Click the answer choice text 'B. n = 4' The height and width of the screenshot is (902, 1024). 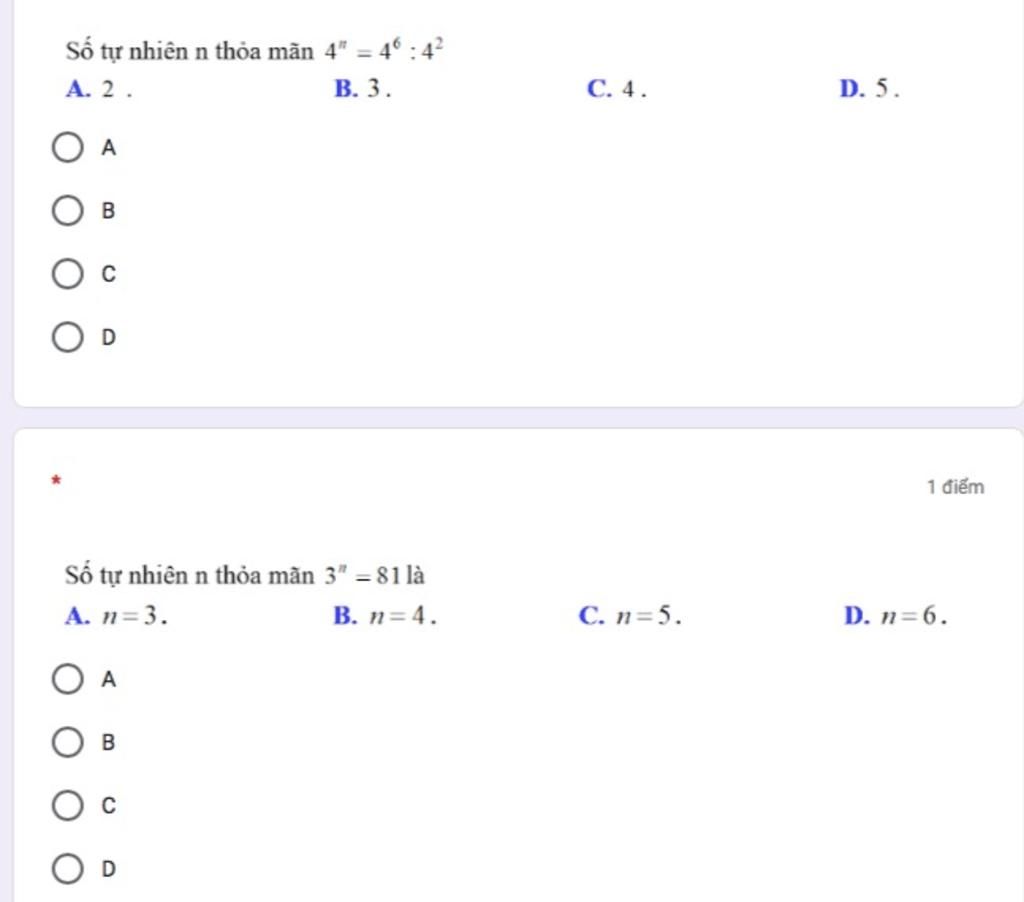pyautogui.click(x=385, y=615)
